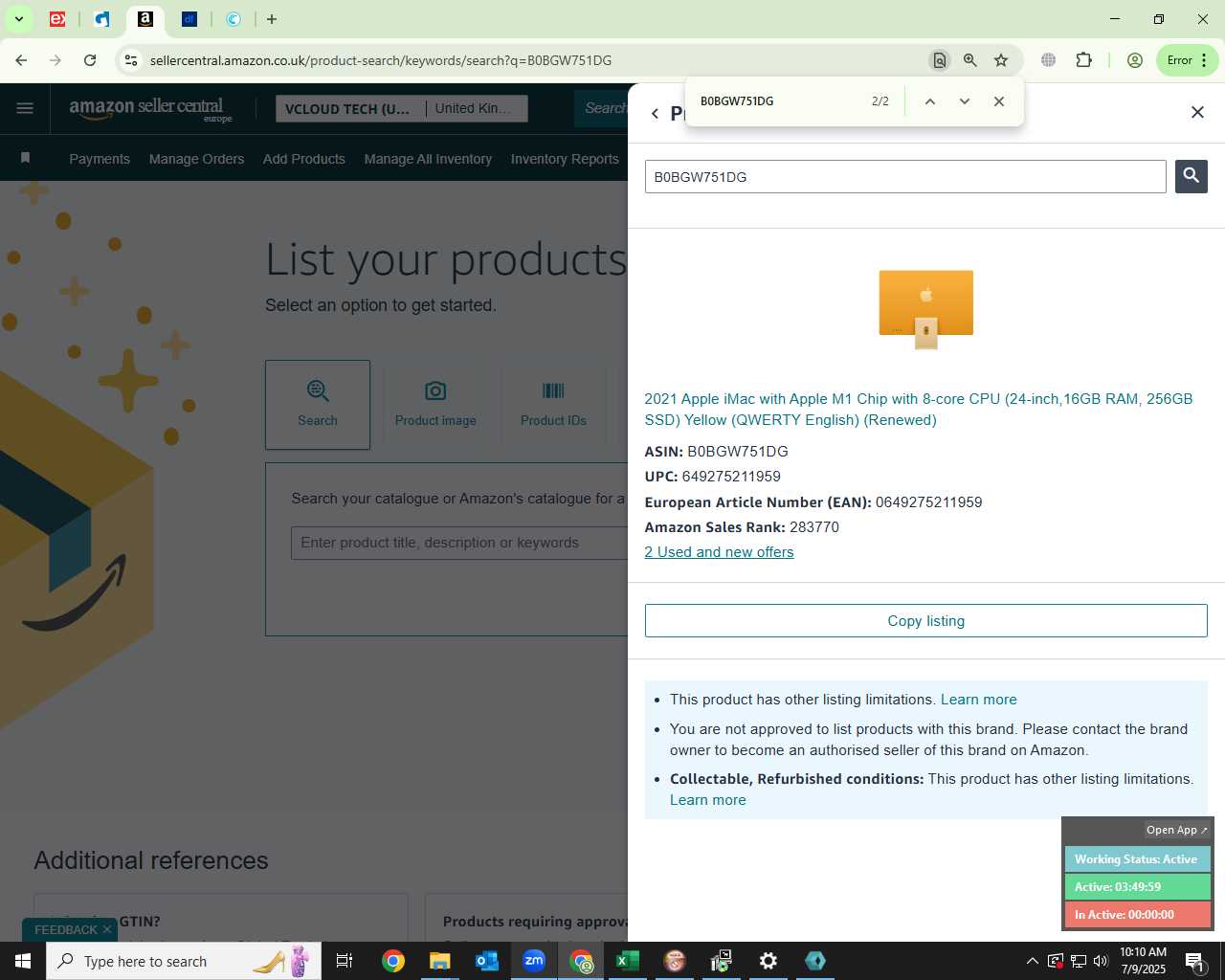Click the amazon seller central logo

[x=150, y=108]
